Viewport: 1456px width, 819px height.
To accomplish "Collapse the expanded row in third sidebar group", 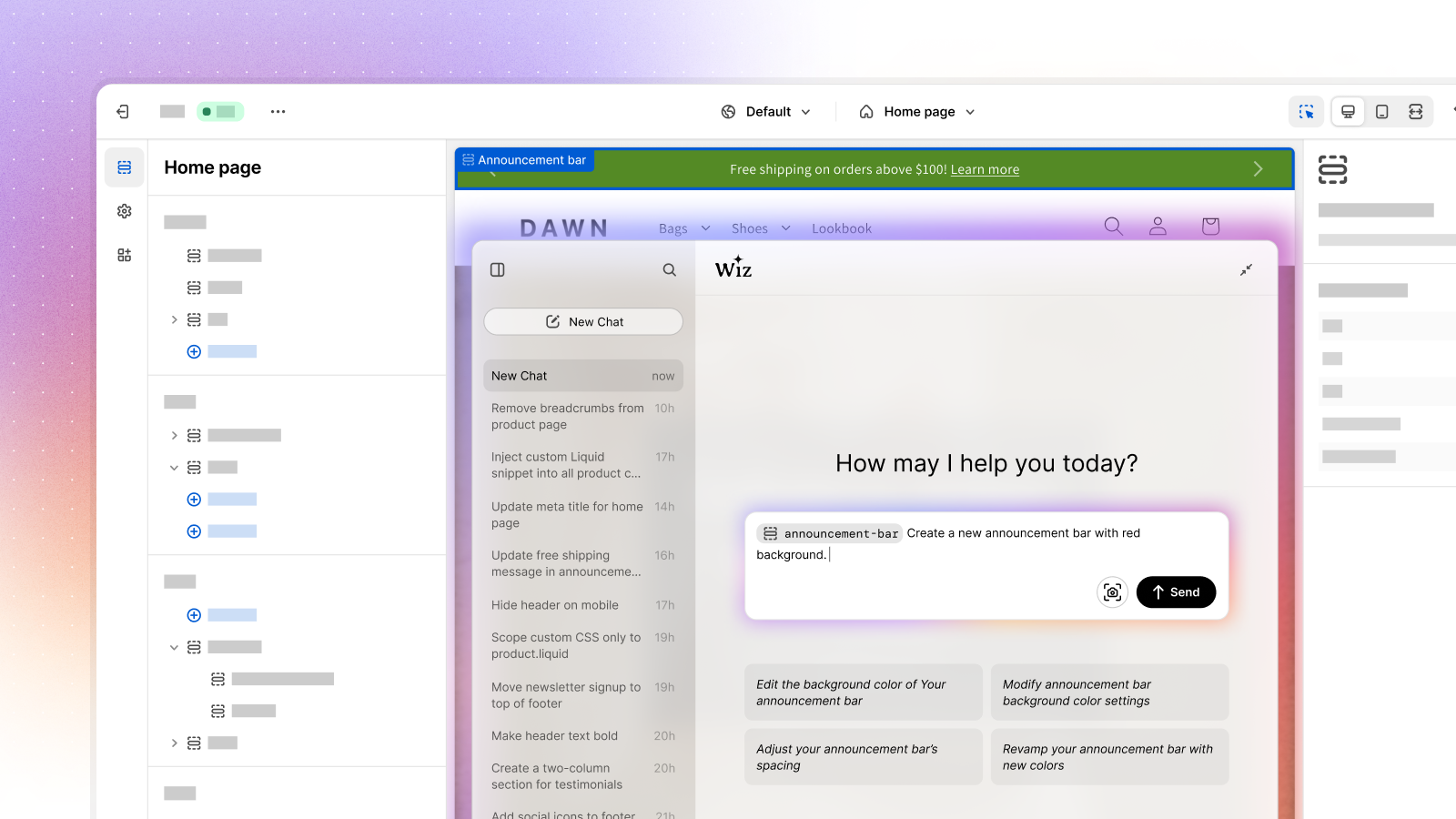I will point(174,647).
